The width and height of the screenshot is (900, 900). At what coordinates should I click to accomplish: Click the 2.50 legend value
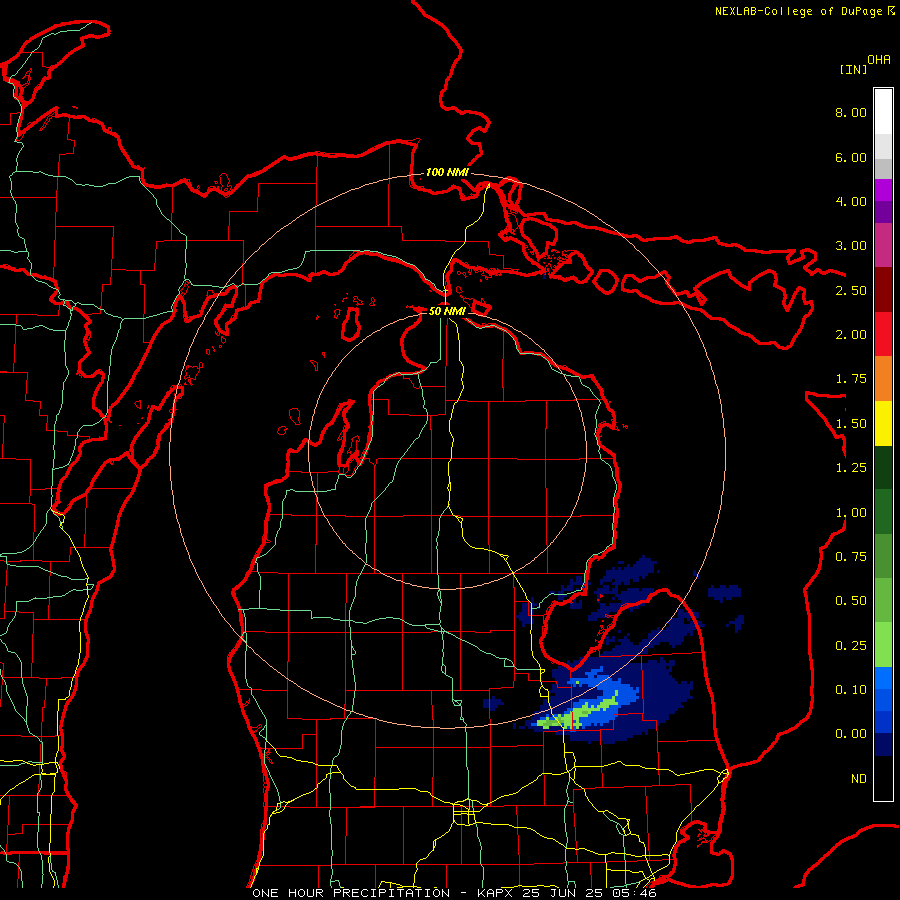tap(851, 290)
